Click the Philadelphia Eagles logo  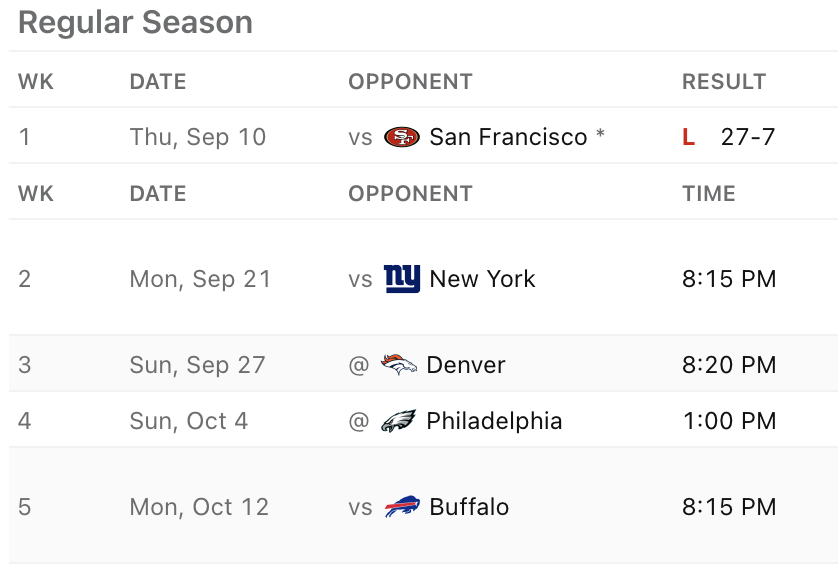399,421
